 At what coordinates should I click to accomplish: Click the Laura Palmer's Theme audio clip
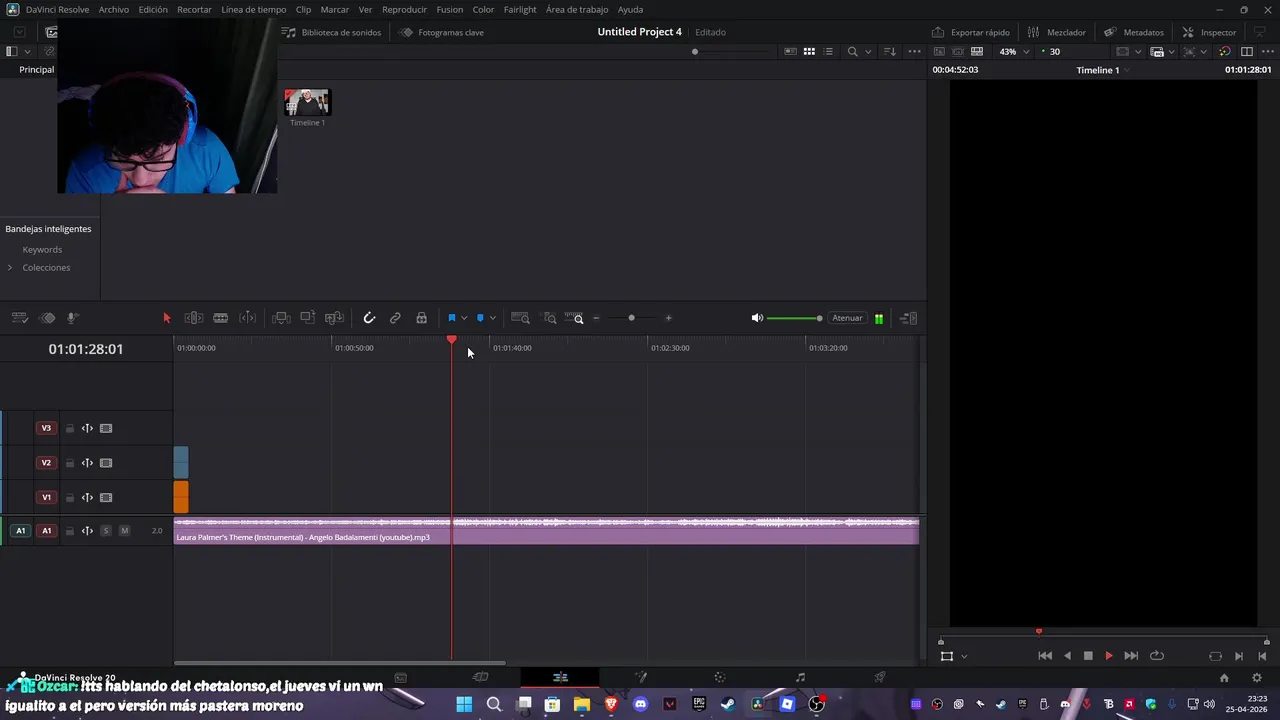pyautogui.click(x=546, y=531)
